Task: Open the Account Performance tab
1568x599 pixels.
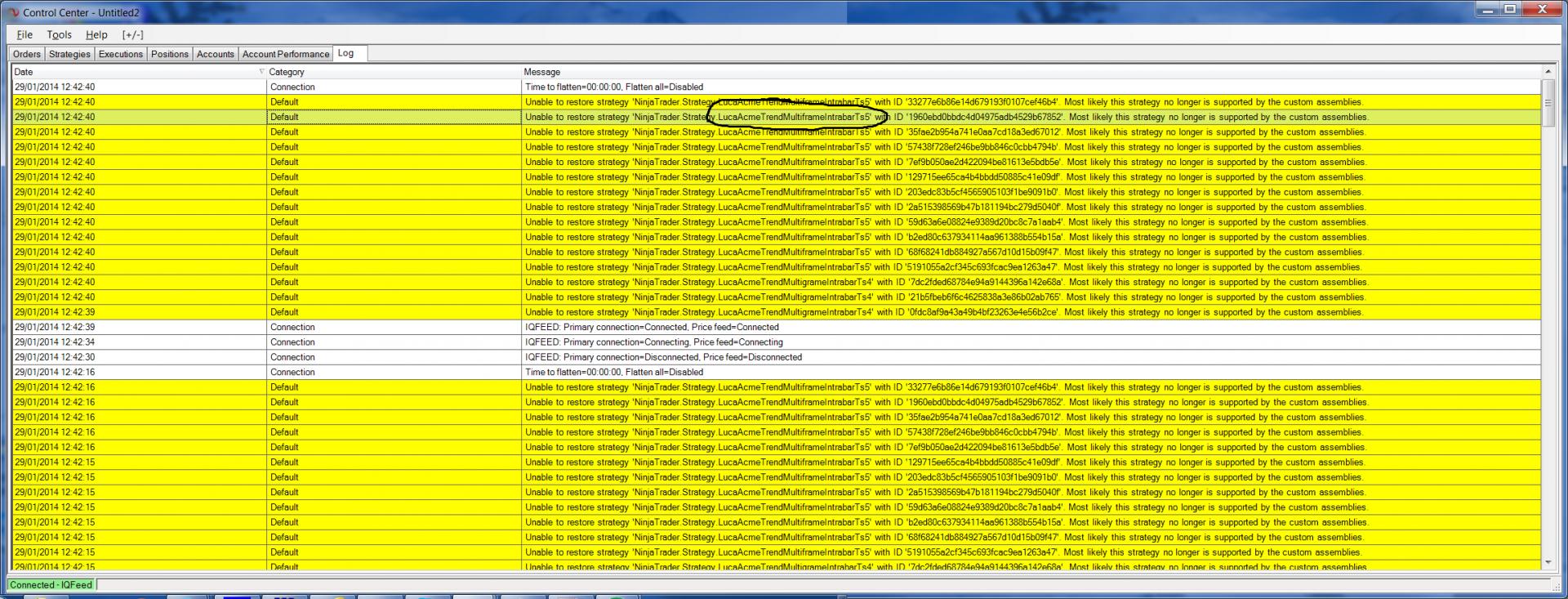Action: click(286, 54)
